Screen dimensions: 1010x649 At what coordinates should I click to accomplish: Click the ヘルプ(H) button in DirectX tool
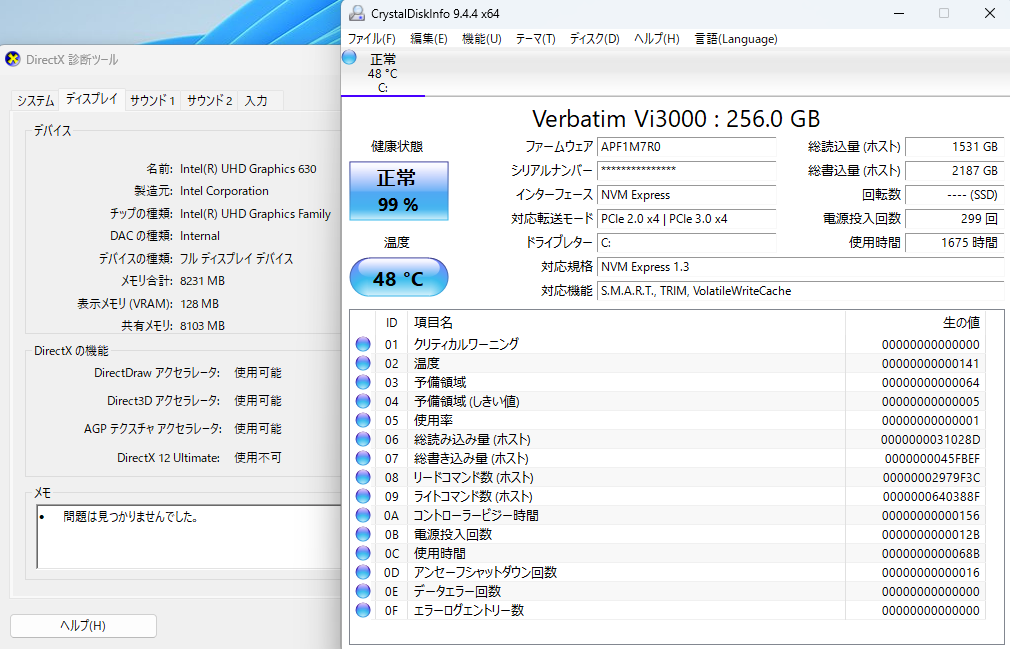(83, 626)
